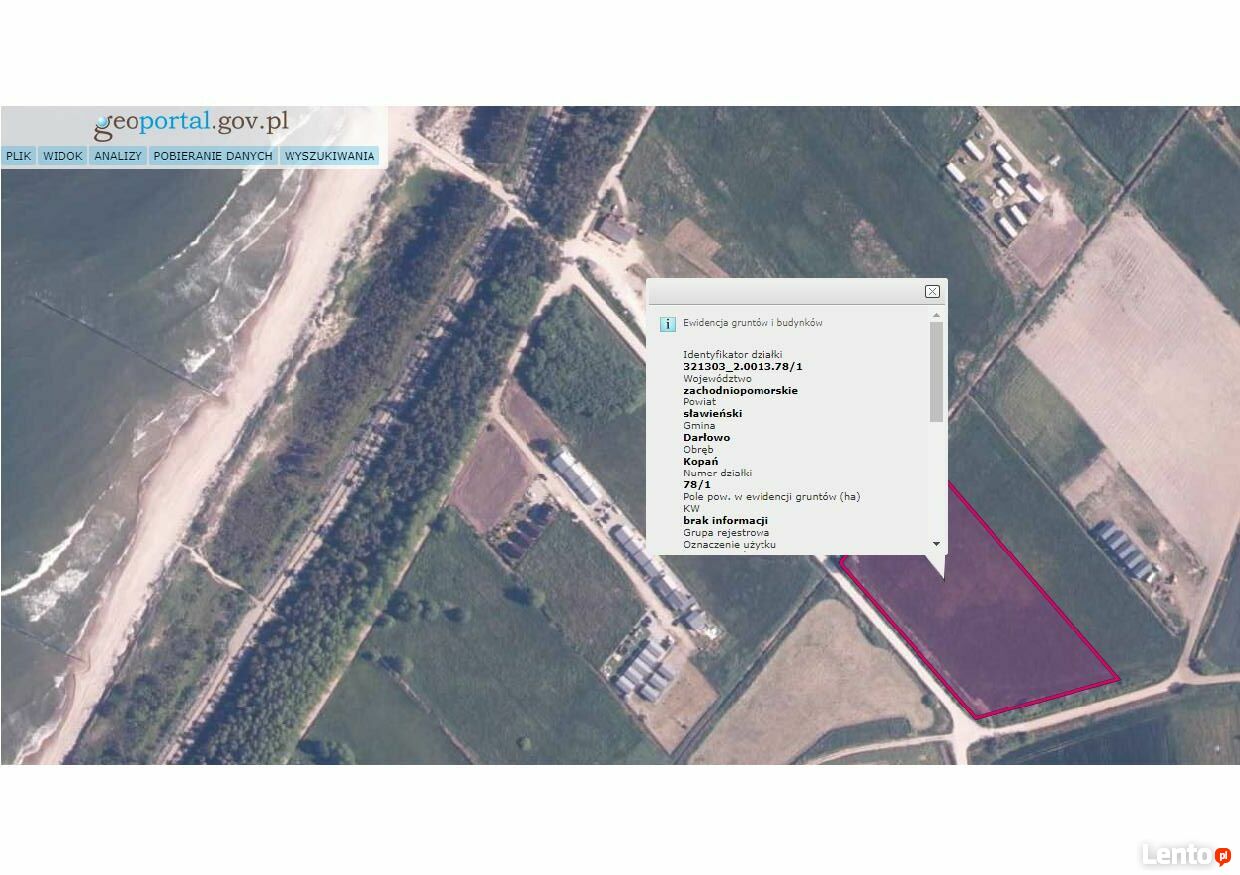Image resolution: width=1240 pixels, height=875 pixels.
Task: Close the parcel info popup
Action: [x=932, y=291]
